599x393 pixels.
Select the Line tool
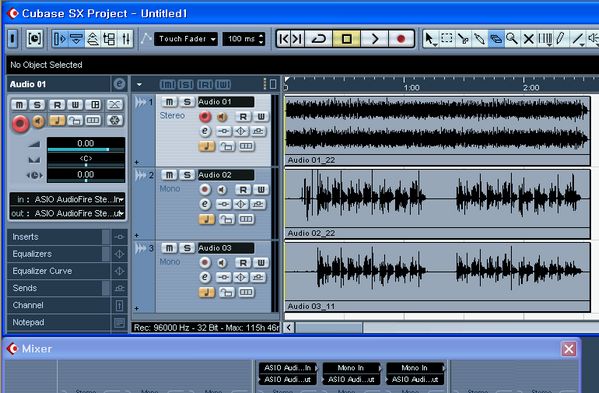tap(577, 39)
